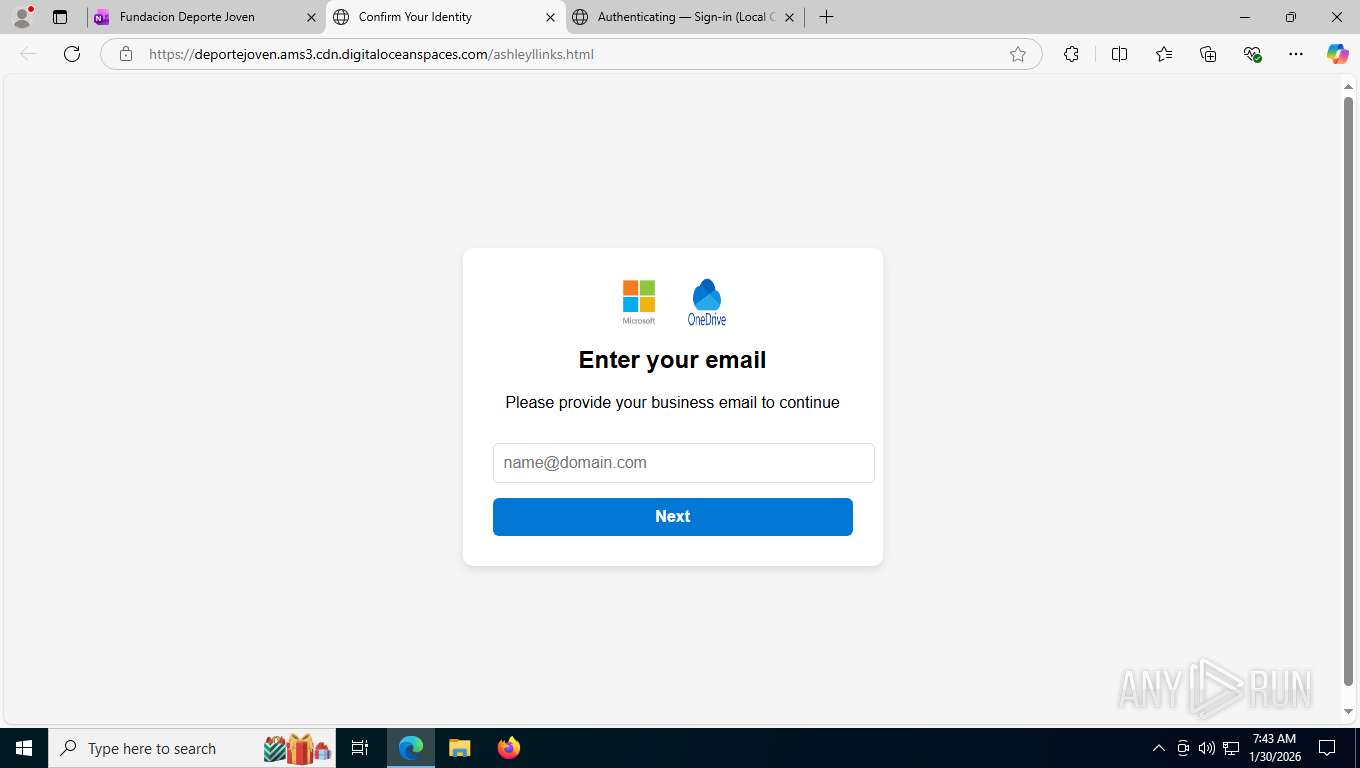Click the Microsoft logo

pyautogui.click(x=639, y=302)
